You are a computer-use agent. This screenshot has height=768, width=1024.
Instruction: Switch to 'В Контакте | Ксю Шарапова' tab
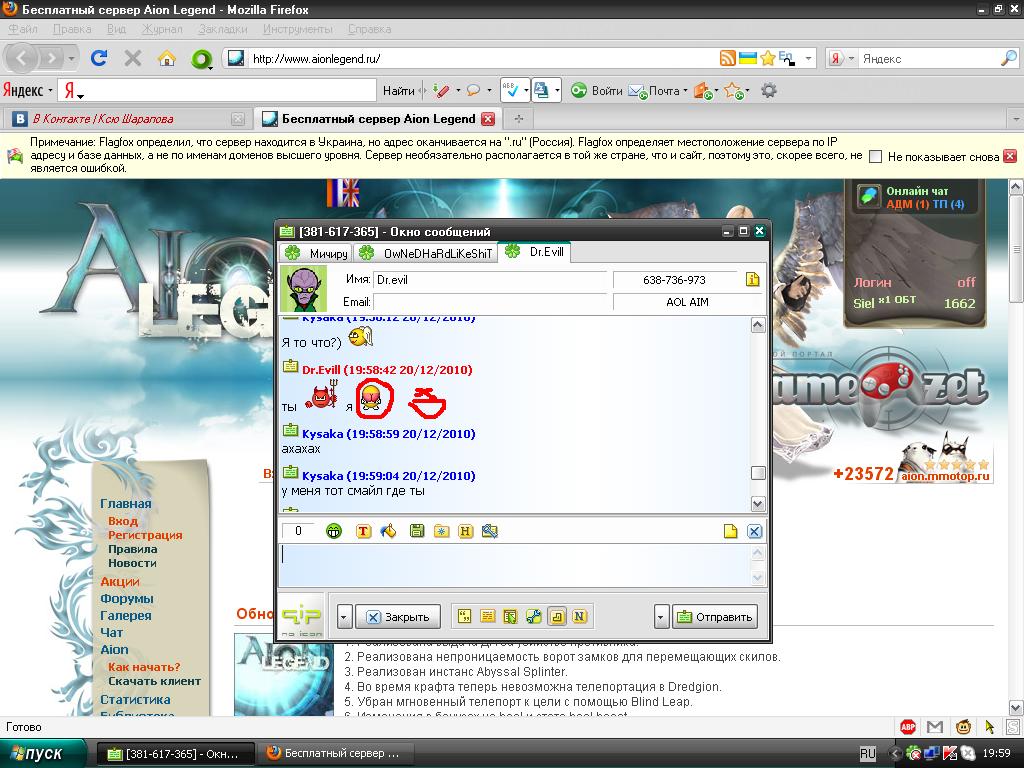(127, 119)
